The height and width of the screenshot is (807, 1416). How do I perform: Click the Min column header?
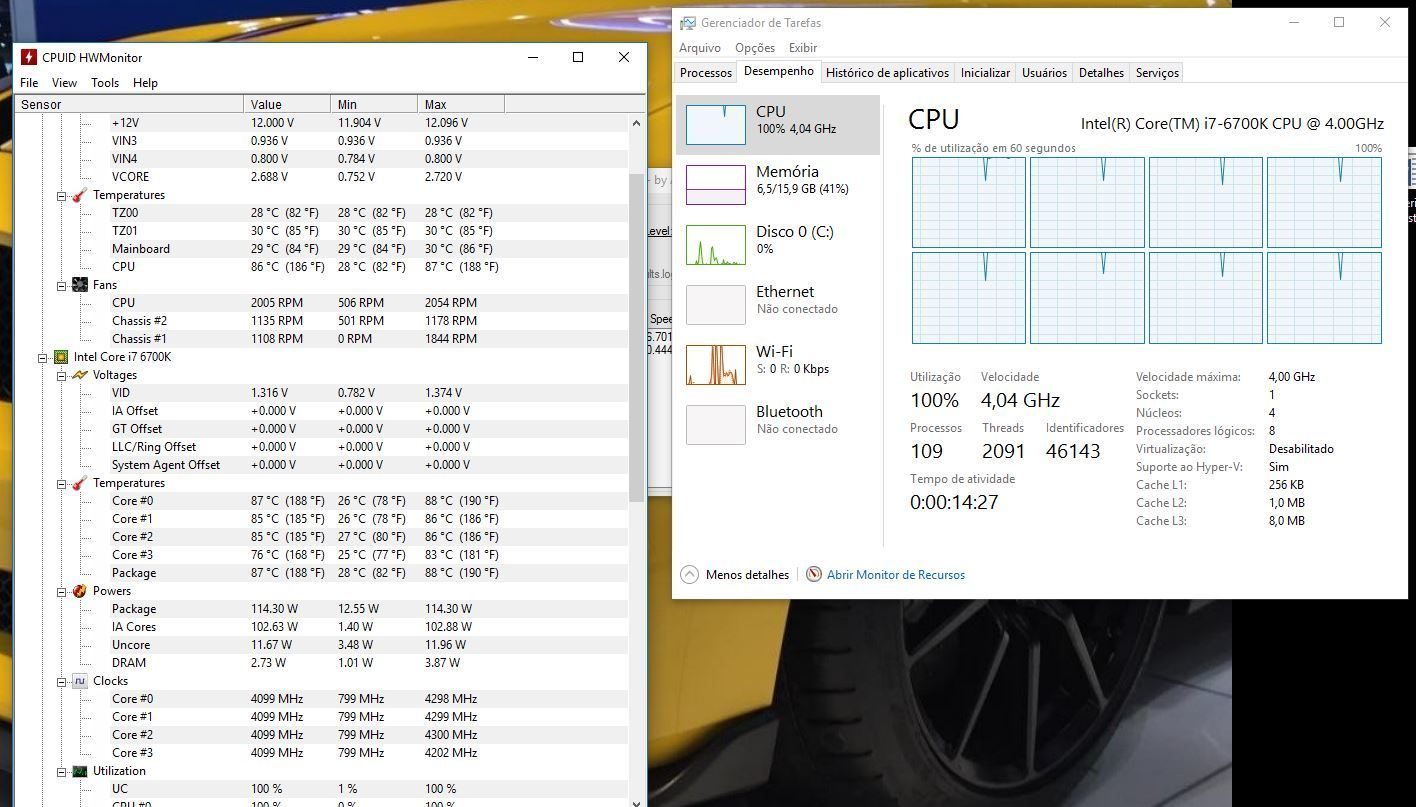(374, 104)
